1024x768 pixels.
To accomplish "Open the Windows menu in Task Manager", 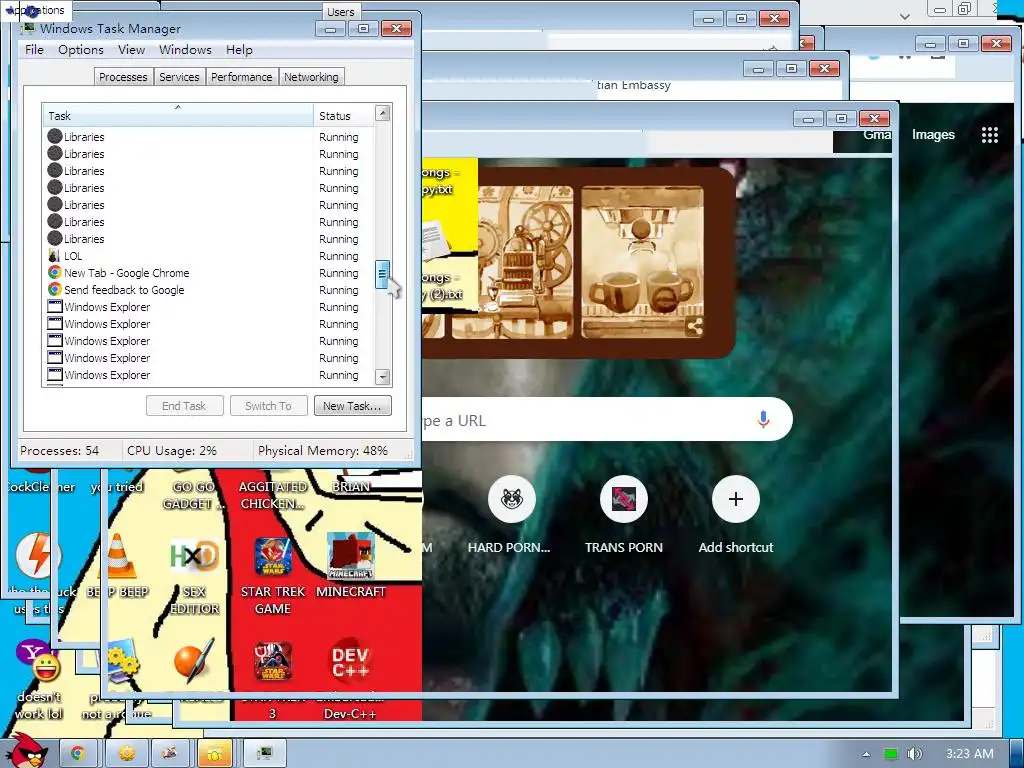I will tap(185, 50).
